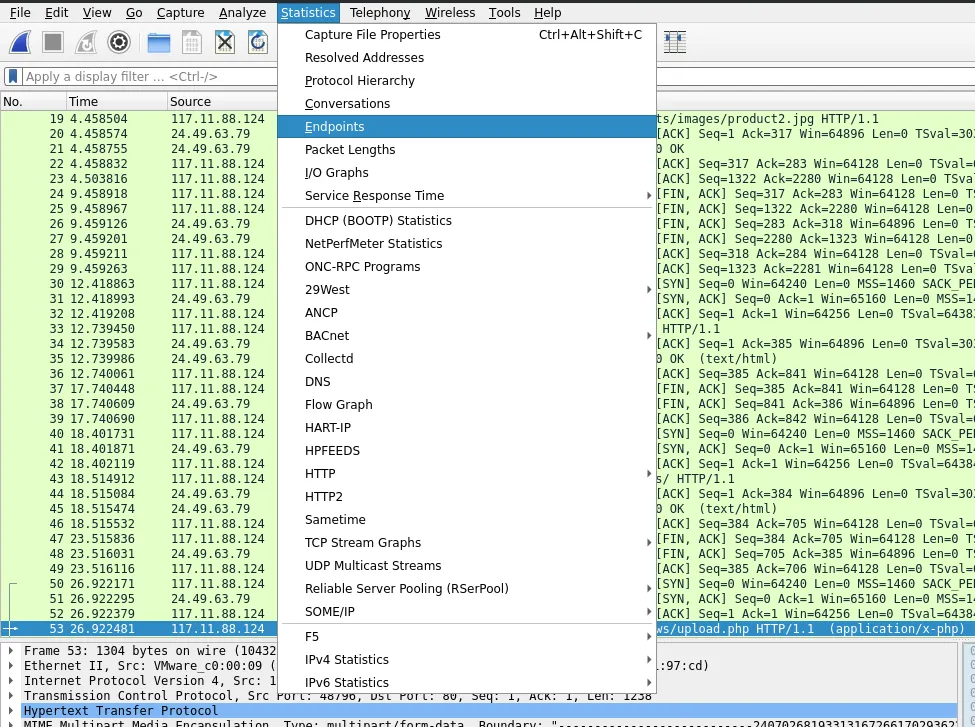Screen dimensions: 975x727
Task: Open the BACnet submenu
Action: 467,336
